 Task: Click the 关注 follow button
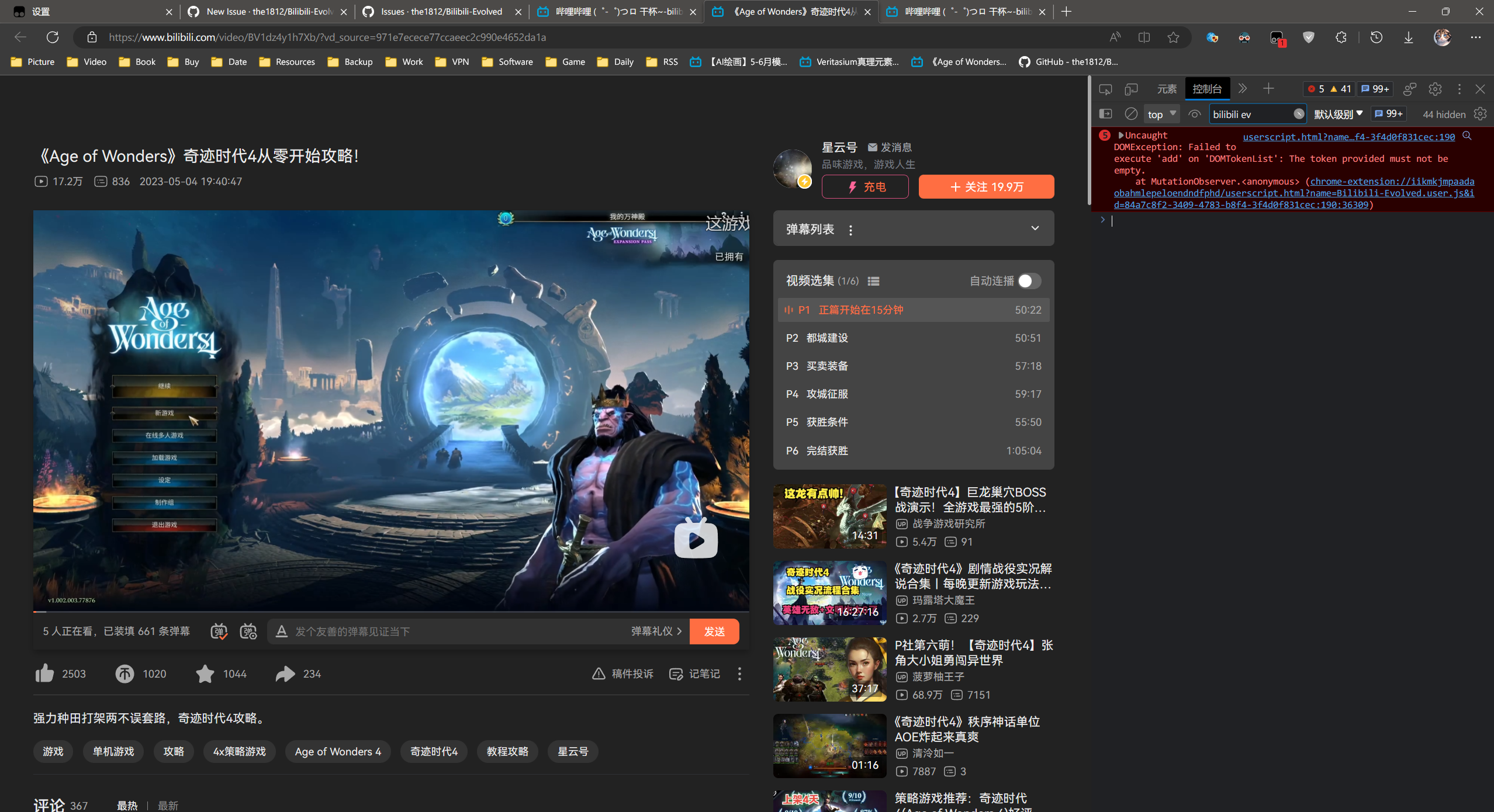(985, 186)
